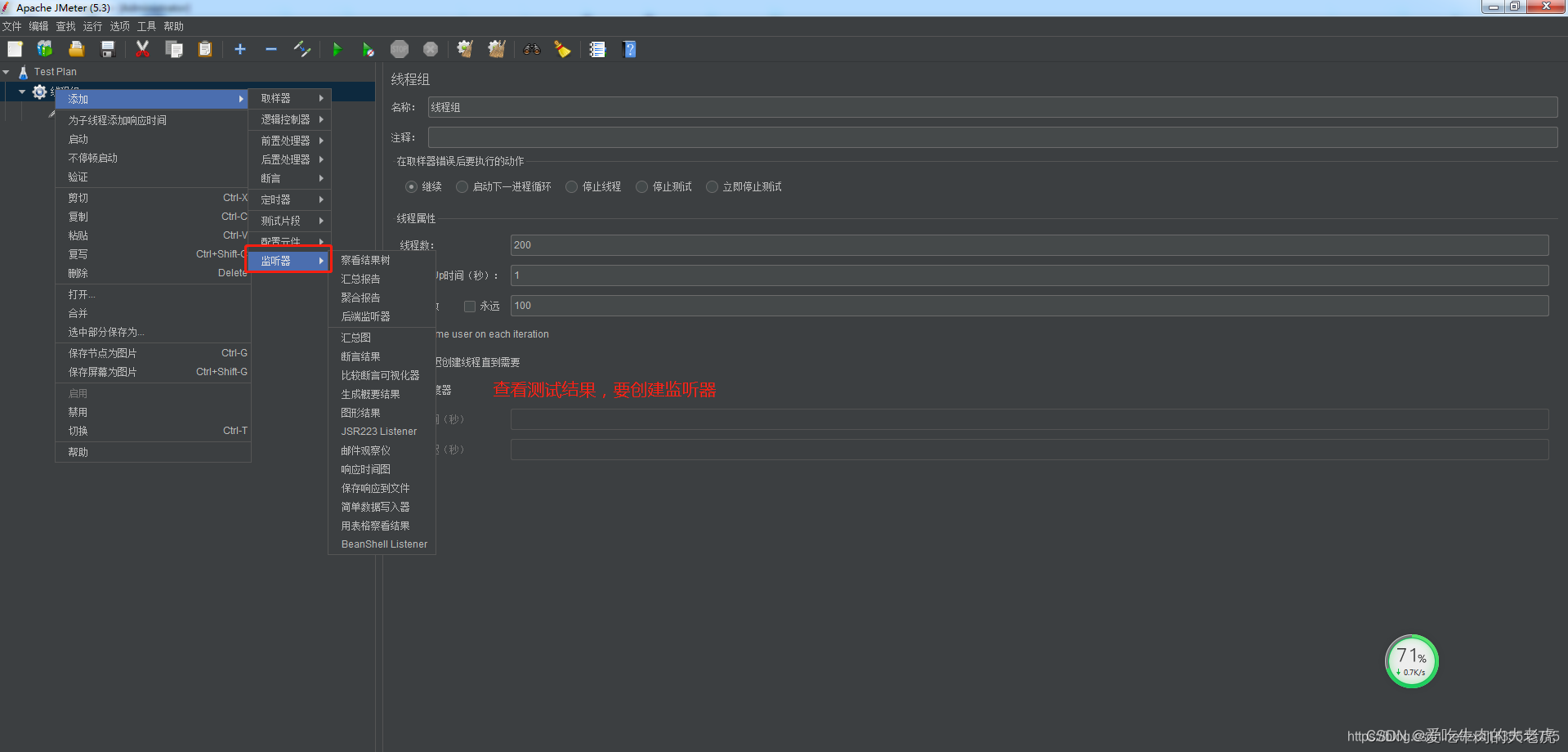The image size is (1568, 752).
Task: Expand the 前置处理器 submenu
Action: pos(290,141)
